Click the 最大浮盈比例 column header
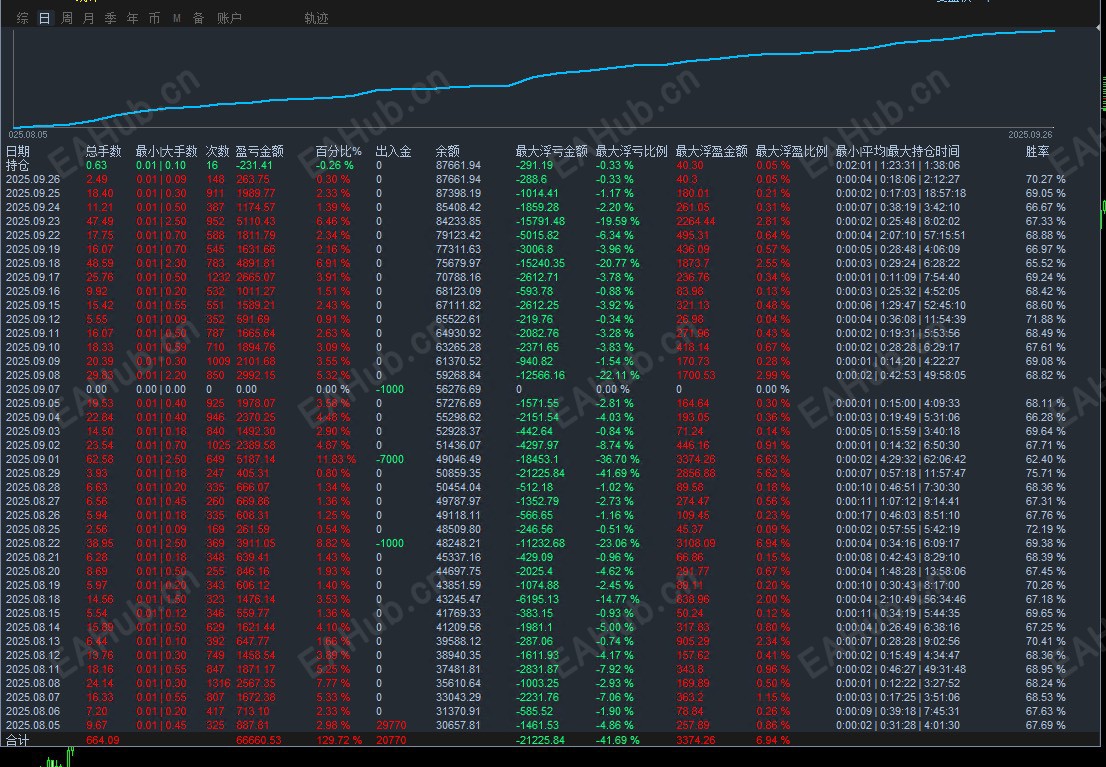Screen dimensions: 1106x767 (x=791, y=151)
